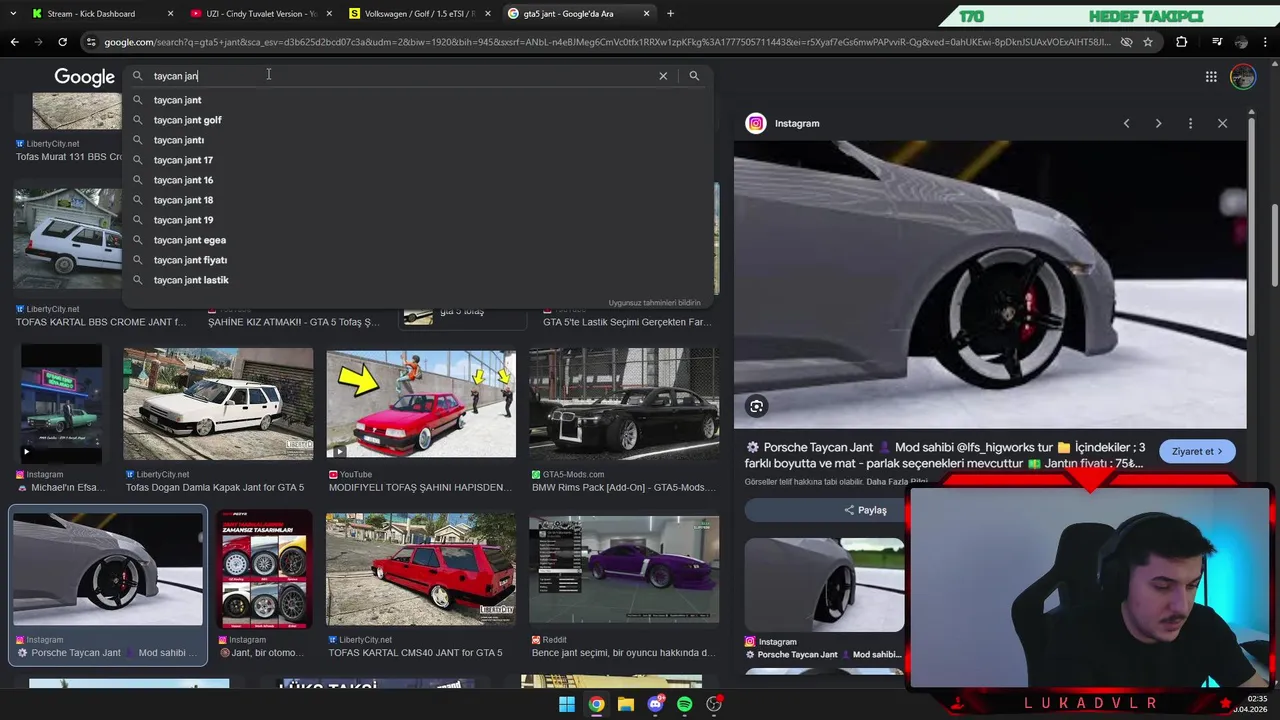The image size is (1280, 720).
Task: Show the next image in the preview panel
Action: pos(1158,123)
